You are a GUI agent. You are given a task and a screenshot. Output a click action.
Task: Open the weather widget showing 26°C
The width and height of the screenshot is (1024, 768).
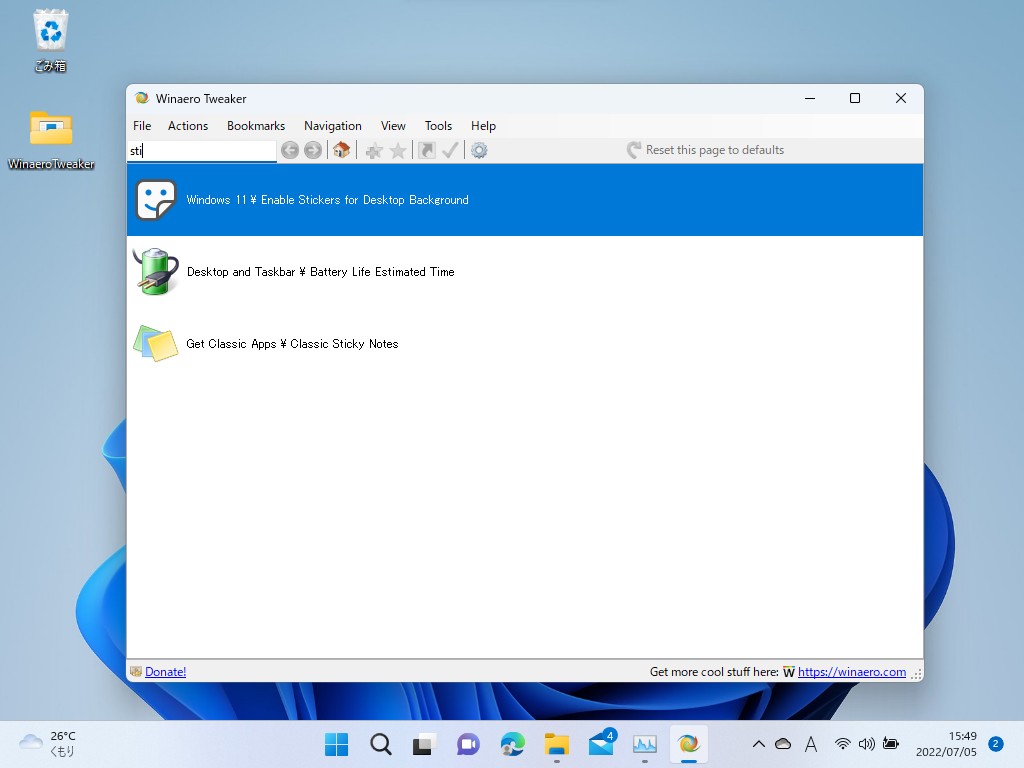point(48,744)
